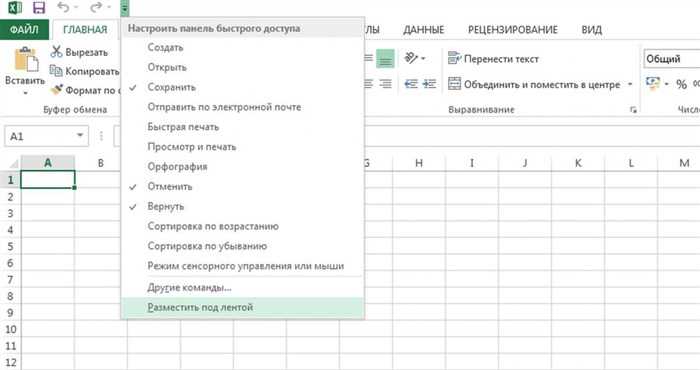Expand the merge cells dropdown arrow
700x370 pixels.
[x=630, y=84]
